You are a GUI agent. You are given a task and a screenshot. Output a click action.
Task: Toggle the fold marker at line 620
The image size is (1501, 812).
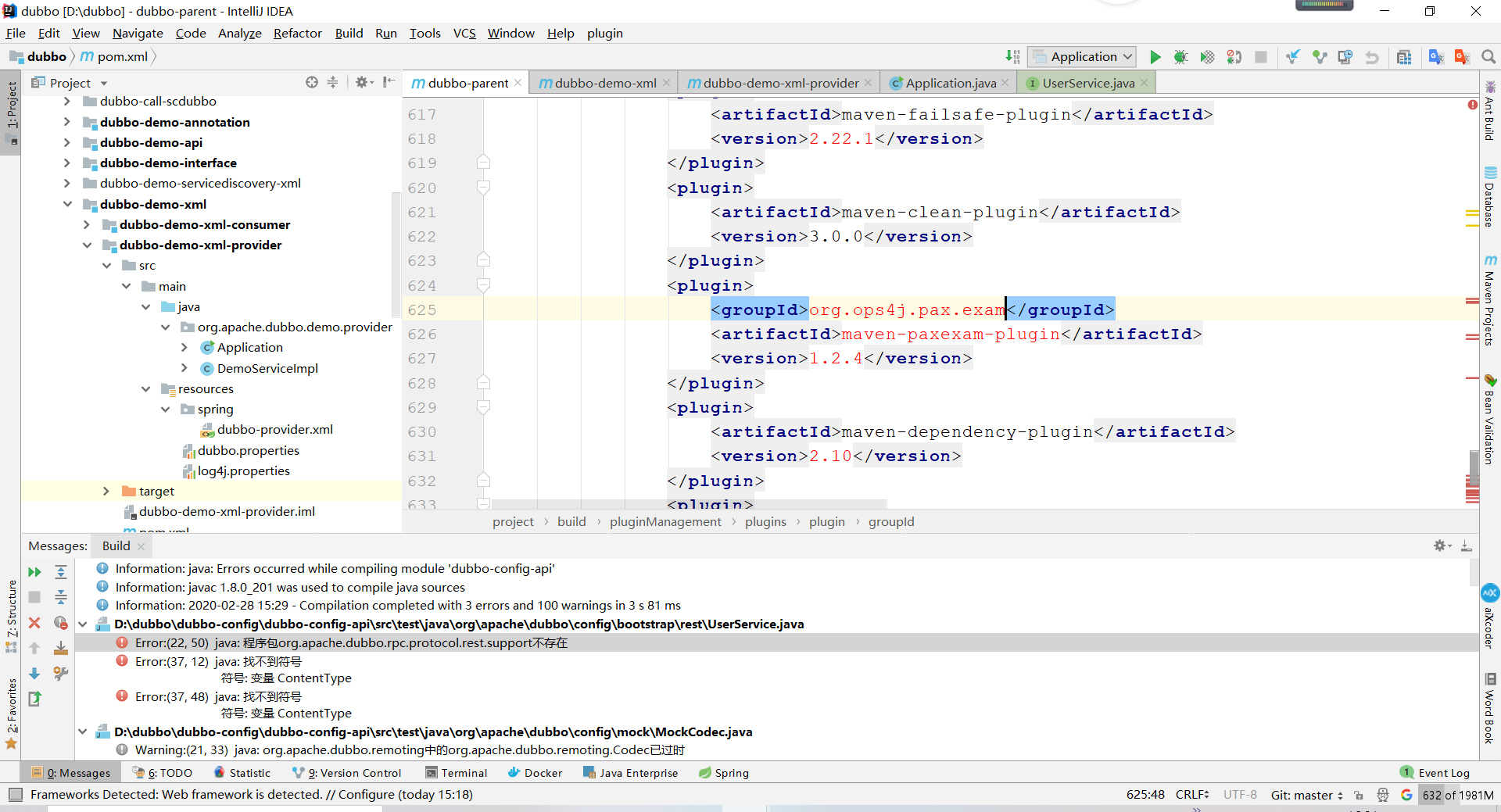[483, 188]
